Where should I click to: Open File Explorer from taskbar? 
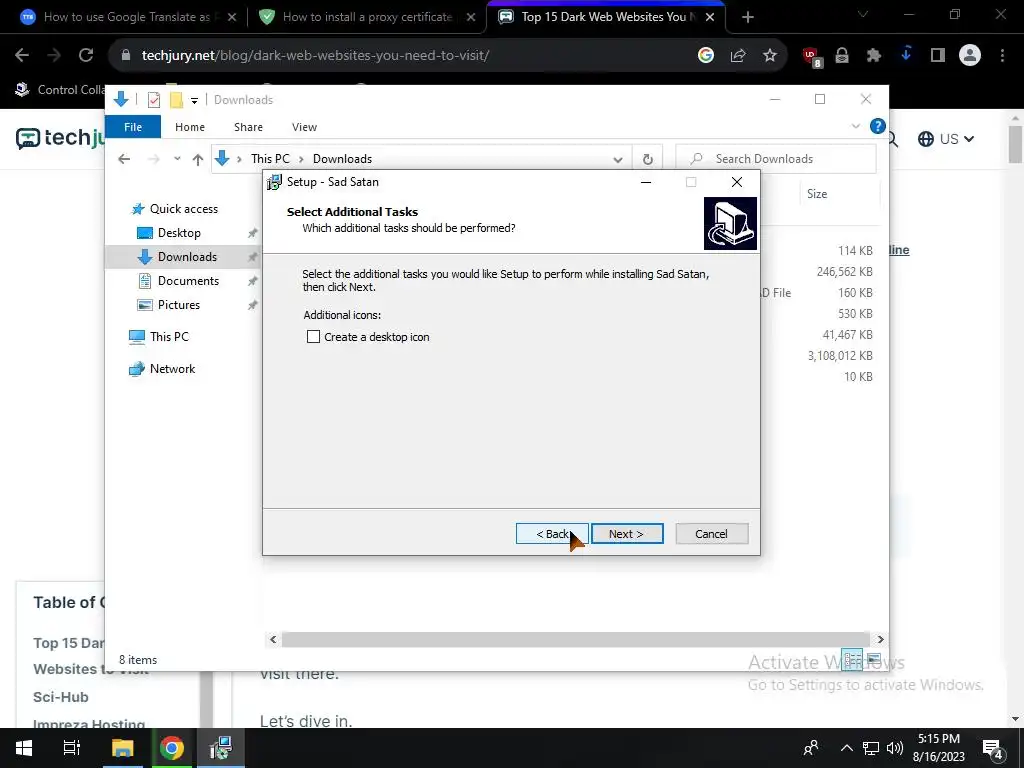coord(121,748)
